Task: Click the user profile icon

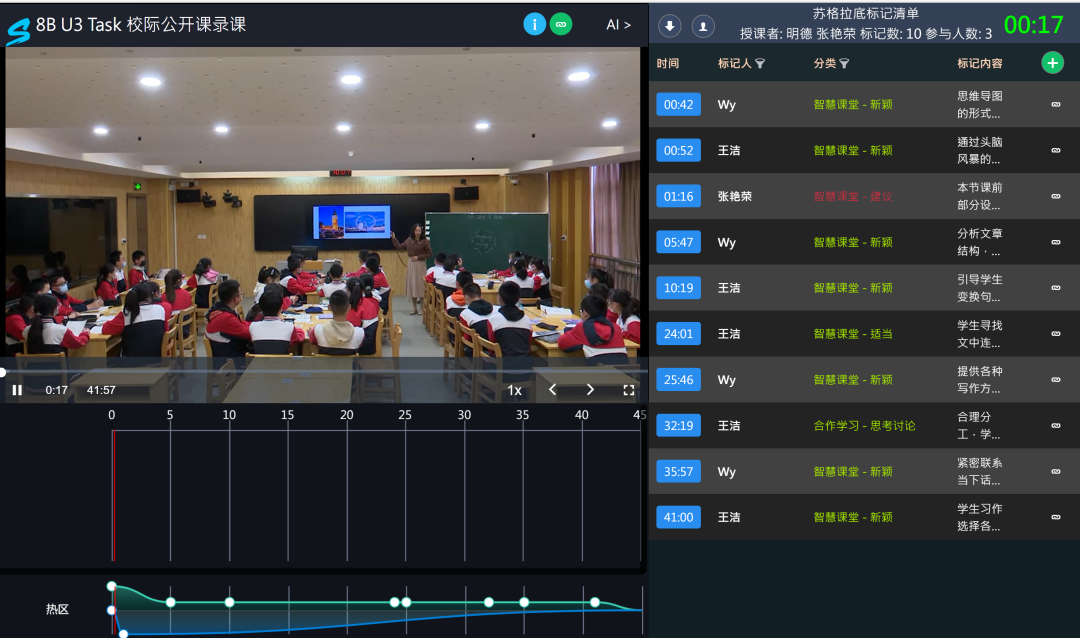Action: point(704,26)
